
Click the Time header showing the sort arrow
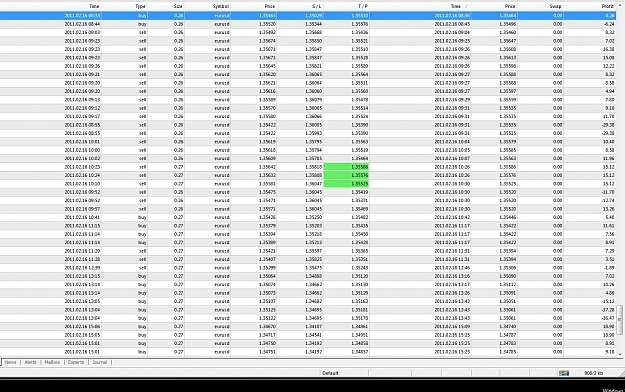click(x=456, y=6)
